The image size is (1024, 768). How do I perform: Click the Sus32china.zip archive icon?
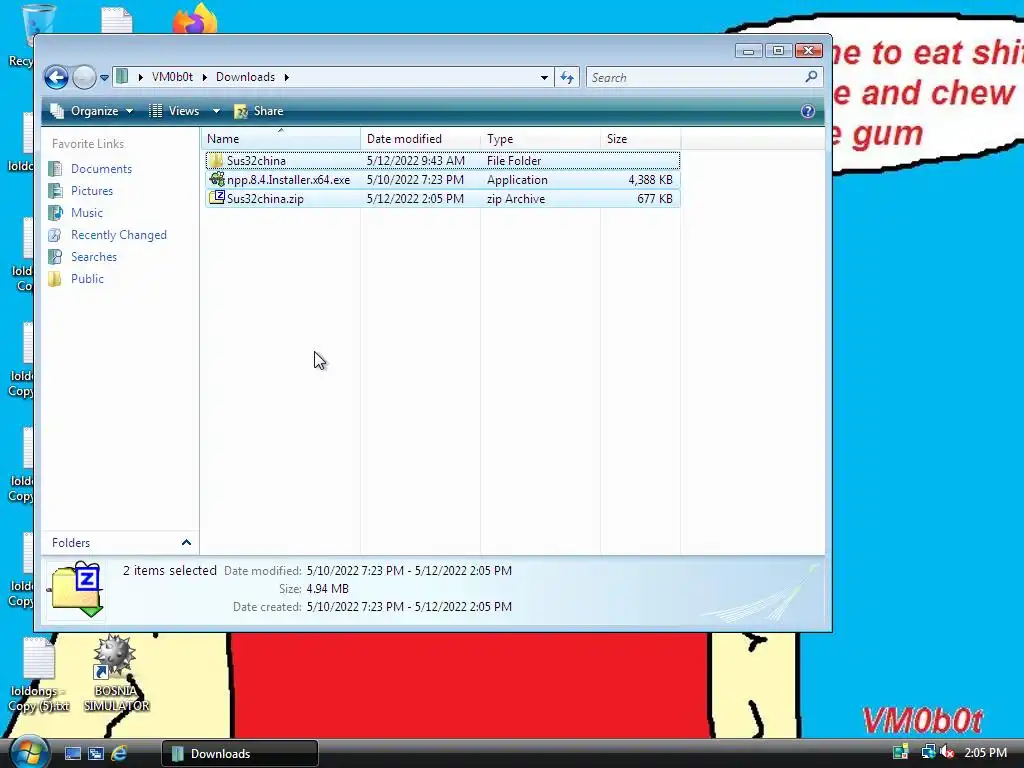(217, 198)
